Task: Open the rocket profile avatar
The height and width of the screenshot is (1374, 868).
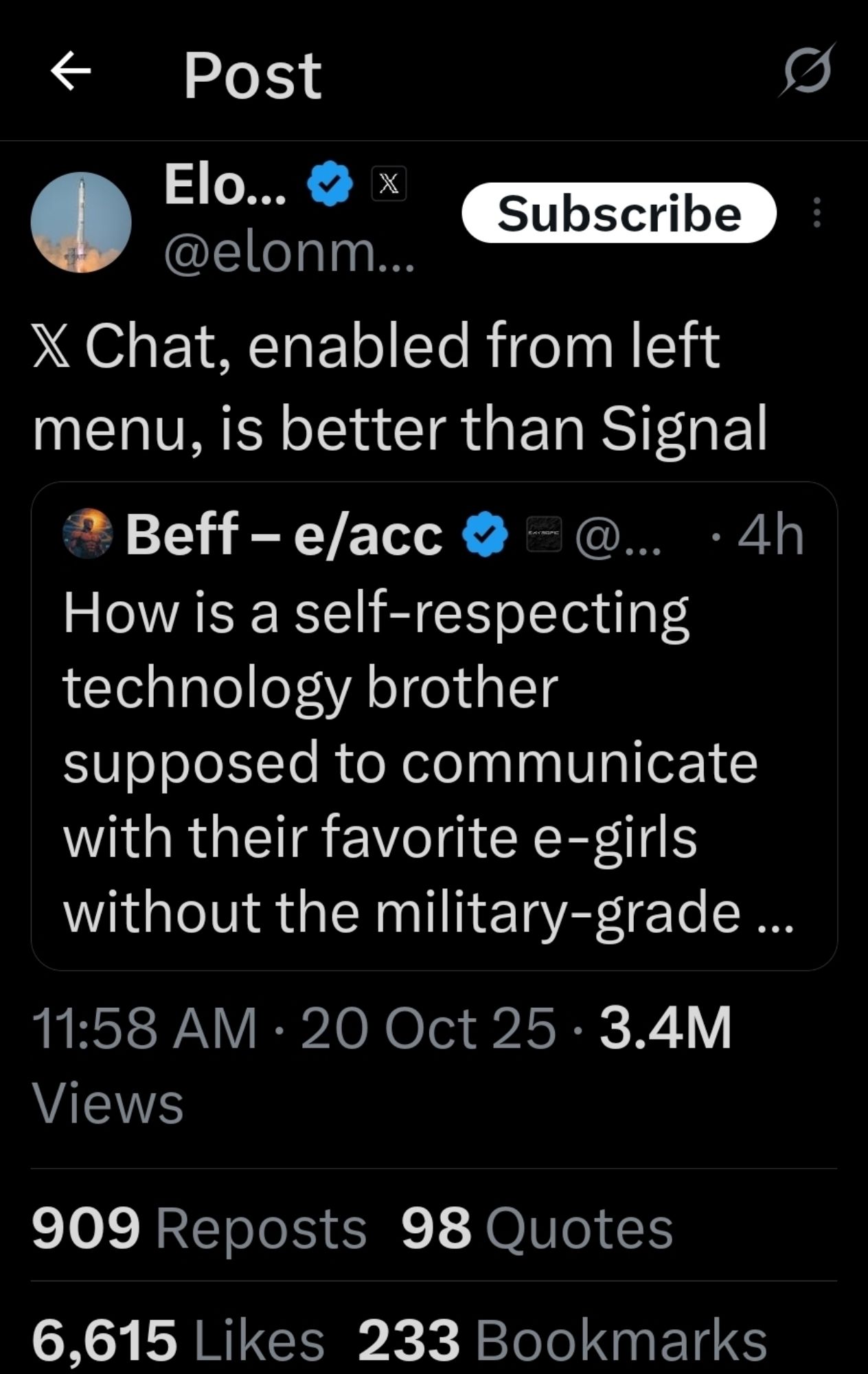Action: coord(81,222)
